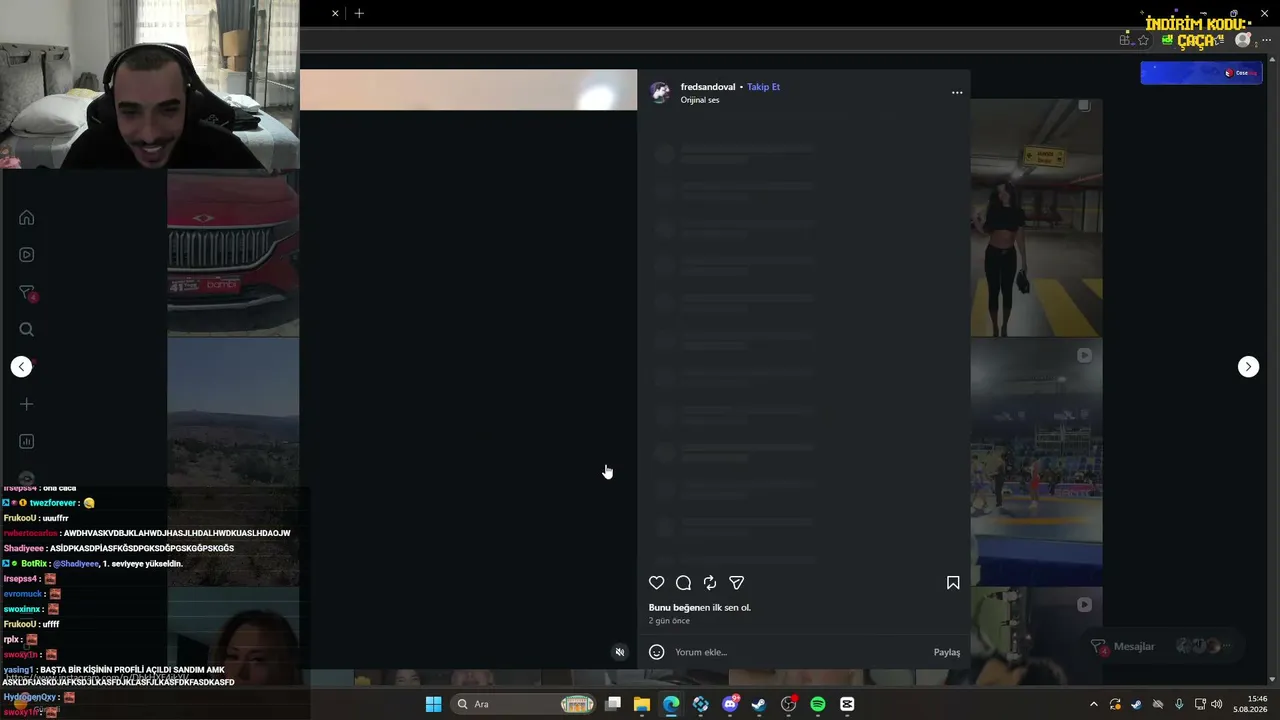Open the browser settings and more menu
The image size is (1280, 720).
click(x=1266, y=41)
